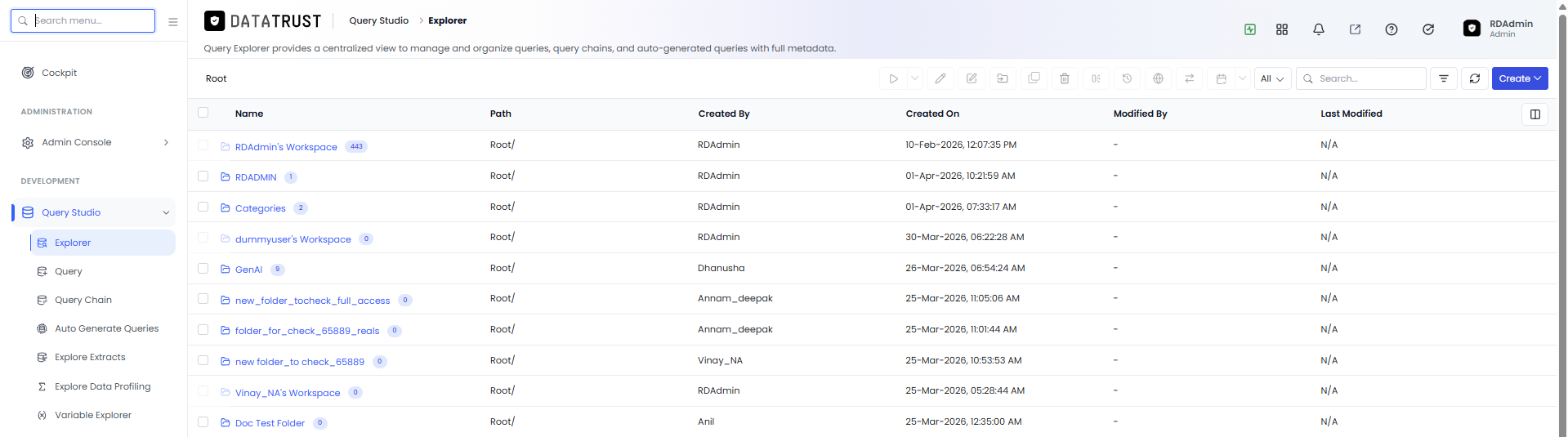Click the apps grid icon in header
The height and width of the screenshot is (437, 1568).
[x=1282, y=29]
